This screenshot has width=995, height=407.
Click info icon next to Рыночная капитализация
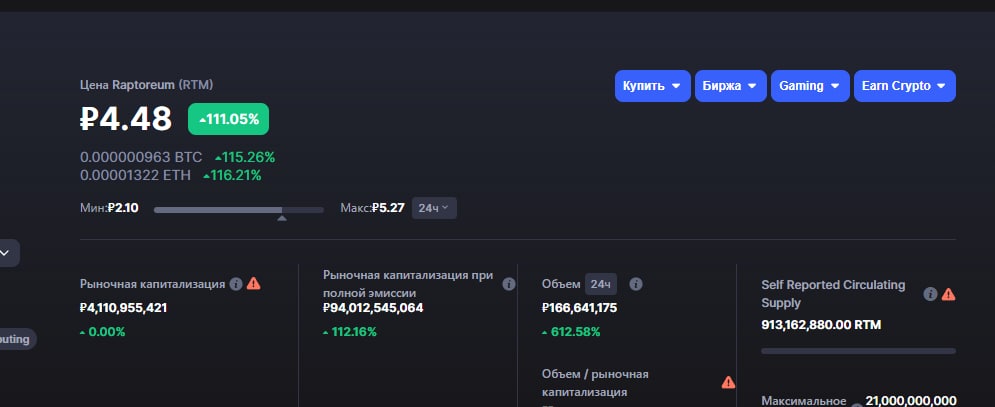(236, 284)
